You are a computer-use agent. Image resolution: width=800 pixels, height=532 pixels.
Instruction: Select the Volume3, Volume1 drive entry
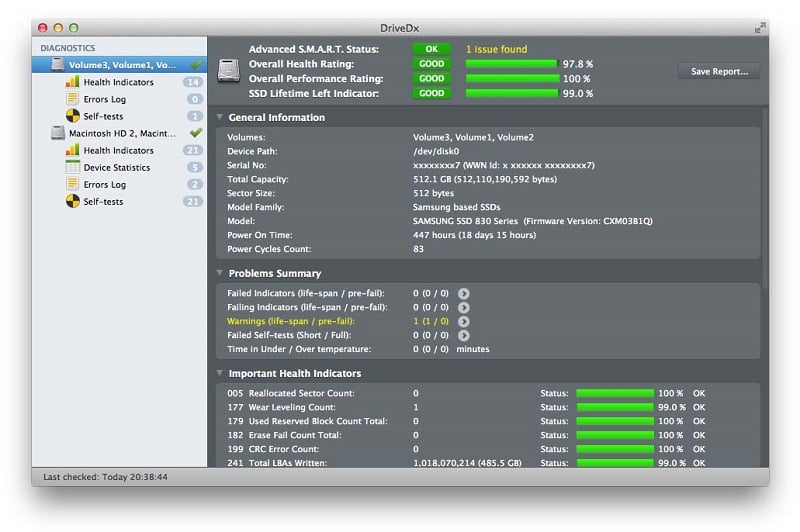pyautogui.click(x=119, y=65)
